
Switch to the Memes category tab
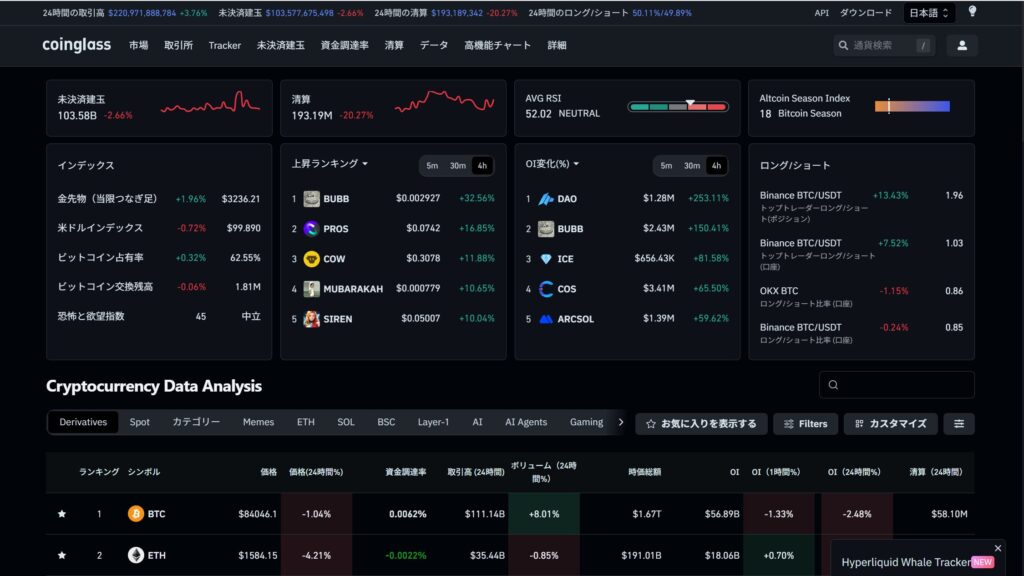(x=258, y=422)
